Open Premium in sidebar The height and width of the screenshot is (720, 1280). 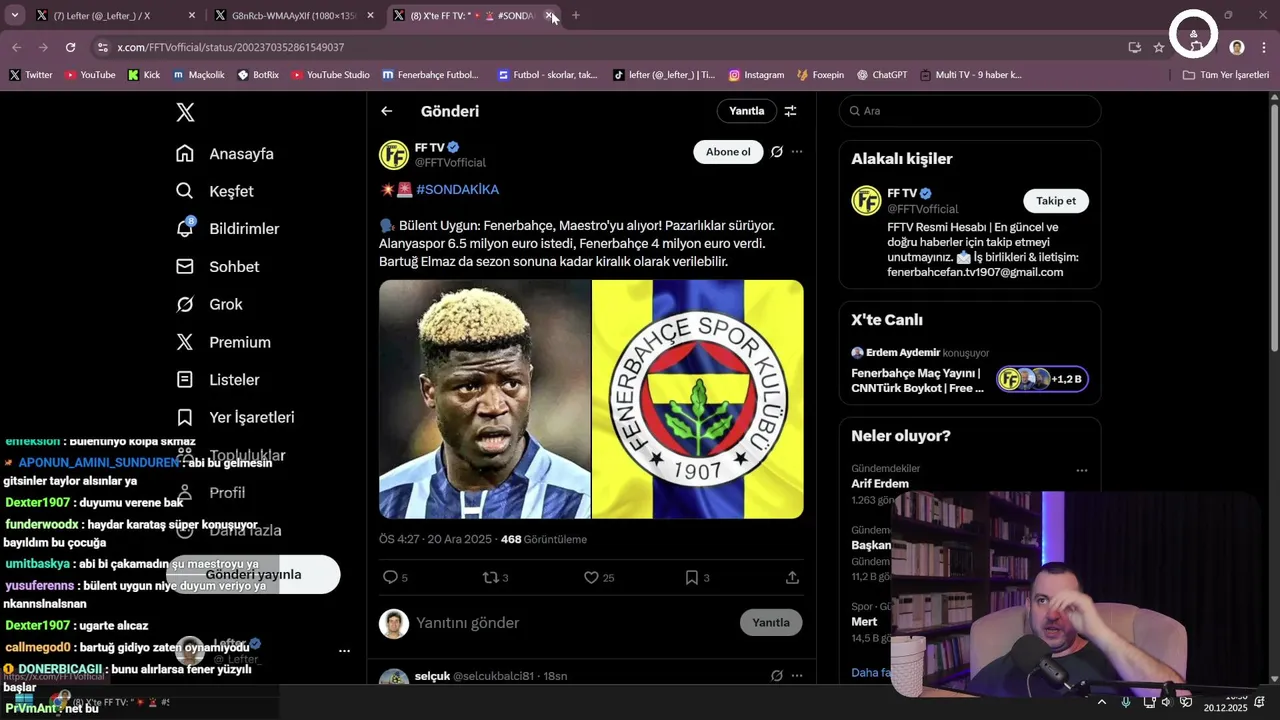223,342
